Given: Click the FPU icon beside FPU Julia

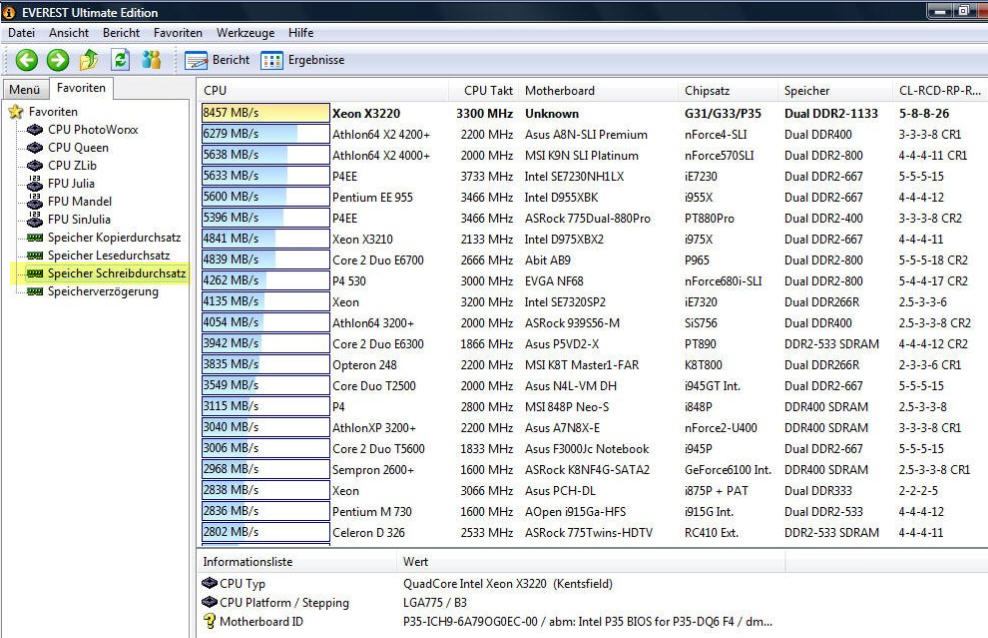Looking at the screenshot, I should click(x=35, y=183).
